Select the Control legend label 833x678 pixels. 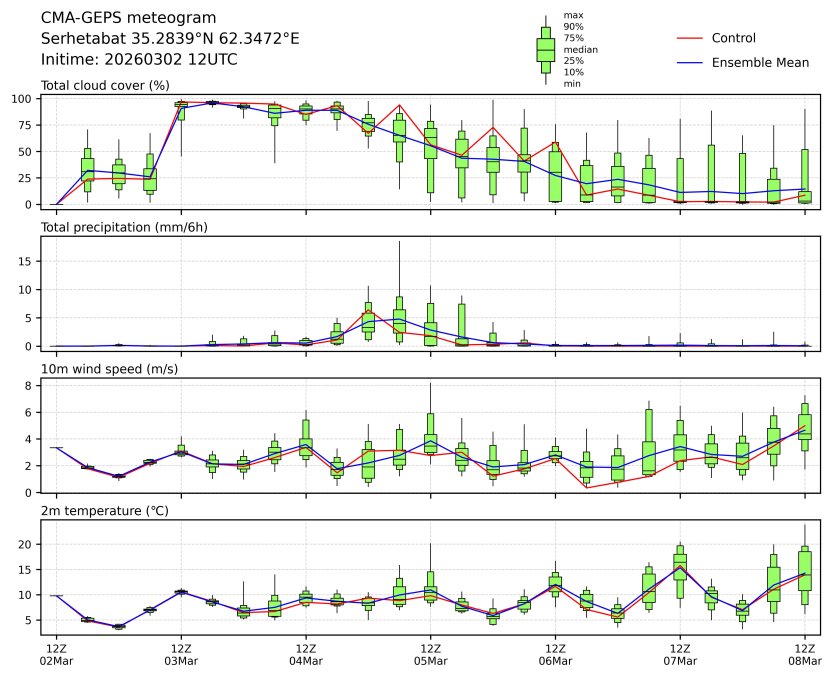click(x=733, y=38)
